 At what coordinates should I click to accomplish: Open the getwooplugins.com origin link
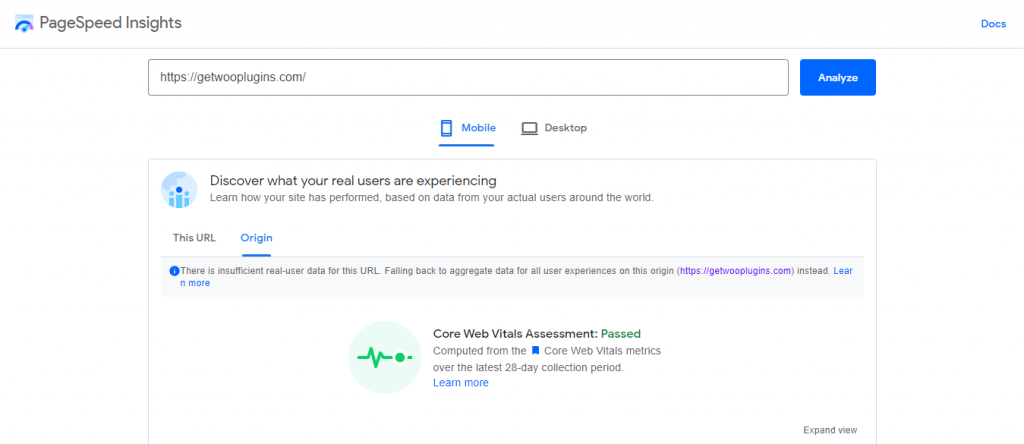(736, 270)
